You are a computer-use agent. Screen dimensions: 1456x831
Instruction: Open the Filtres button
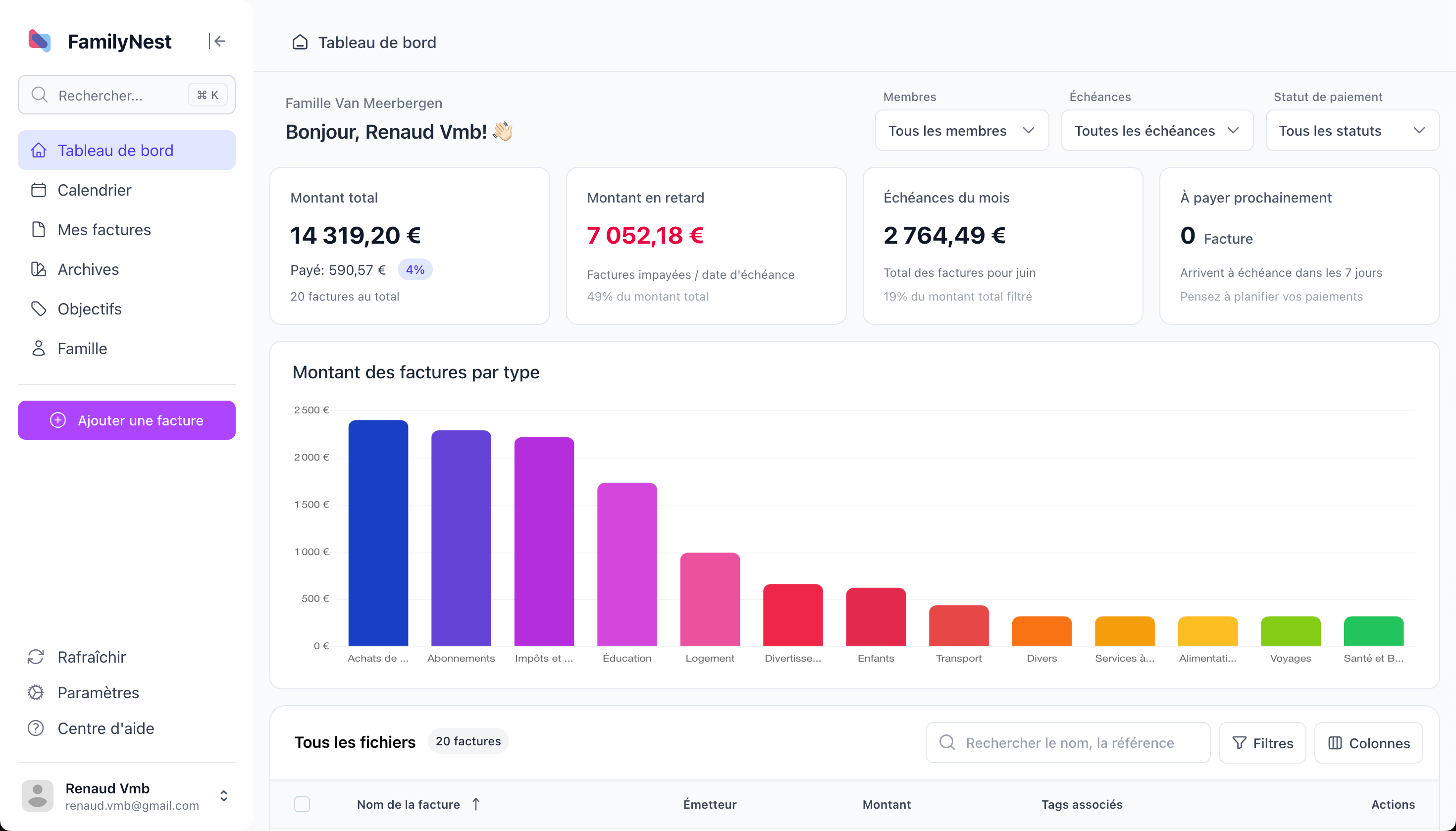[x=1262, y=742]
